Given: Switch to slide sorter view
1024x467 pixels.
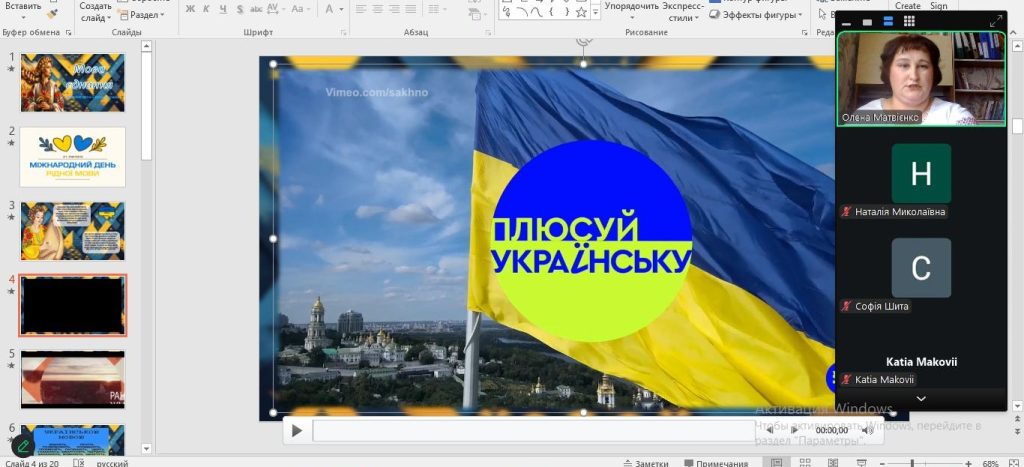Looking at the screenshot, I should click(805, 462).
